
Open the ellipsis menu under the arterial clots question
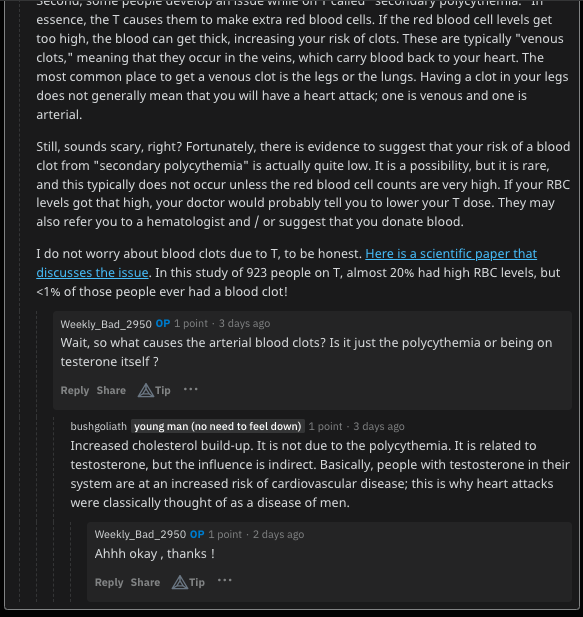click(190, 390)
